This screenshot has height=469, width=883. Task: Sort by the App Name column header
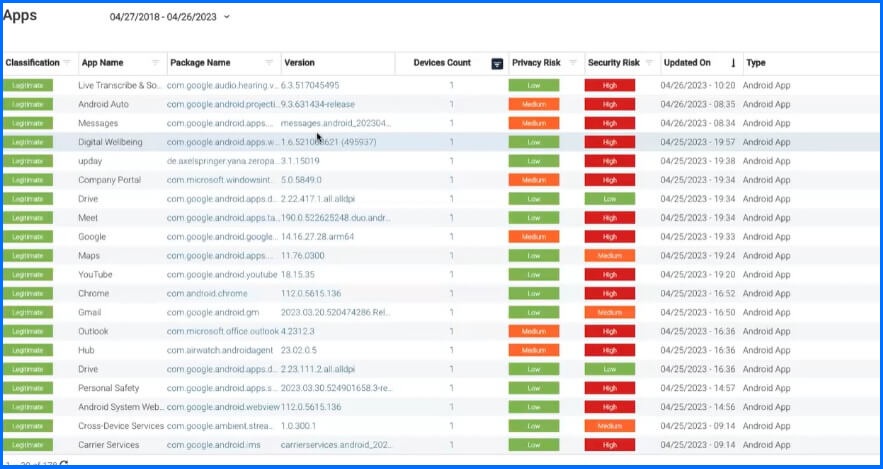click(102, 62)
